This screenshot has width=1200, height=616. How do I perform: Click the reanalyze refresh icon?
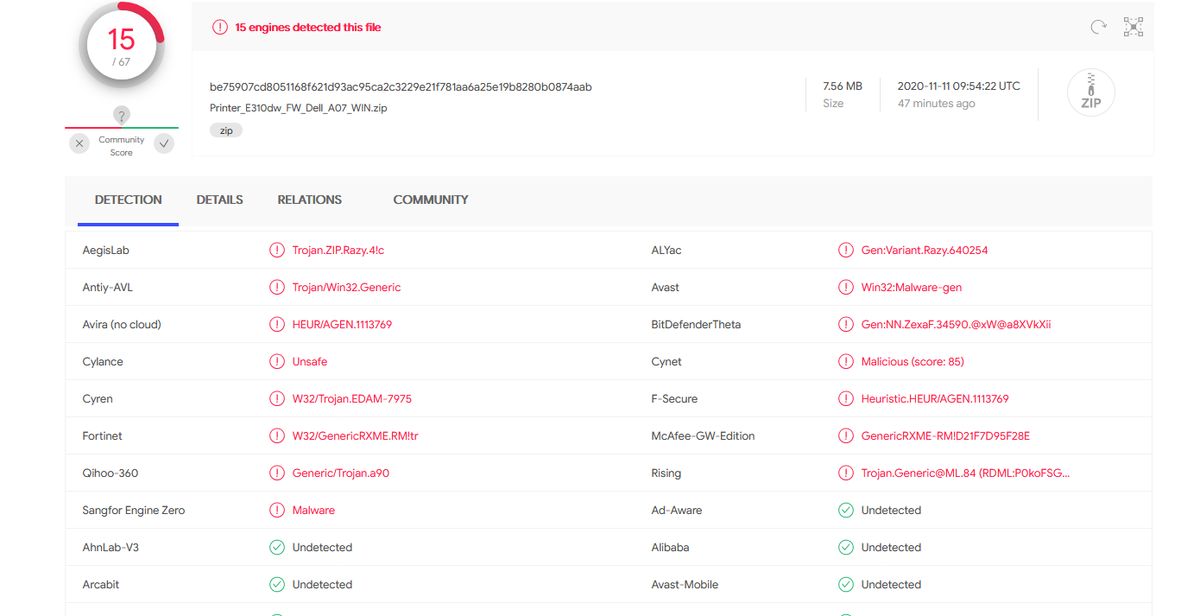[x=1098, y=27]
